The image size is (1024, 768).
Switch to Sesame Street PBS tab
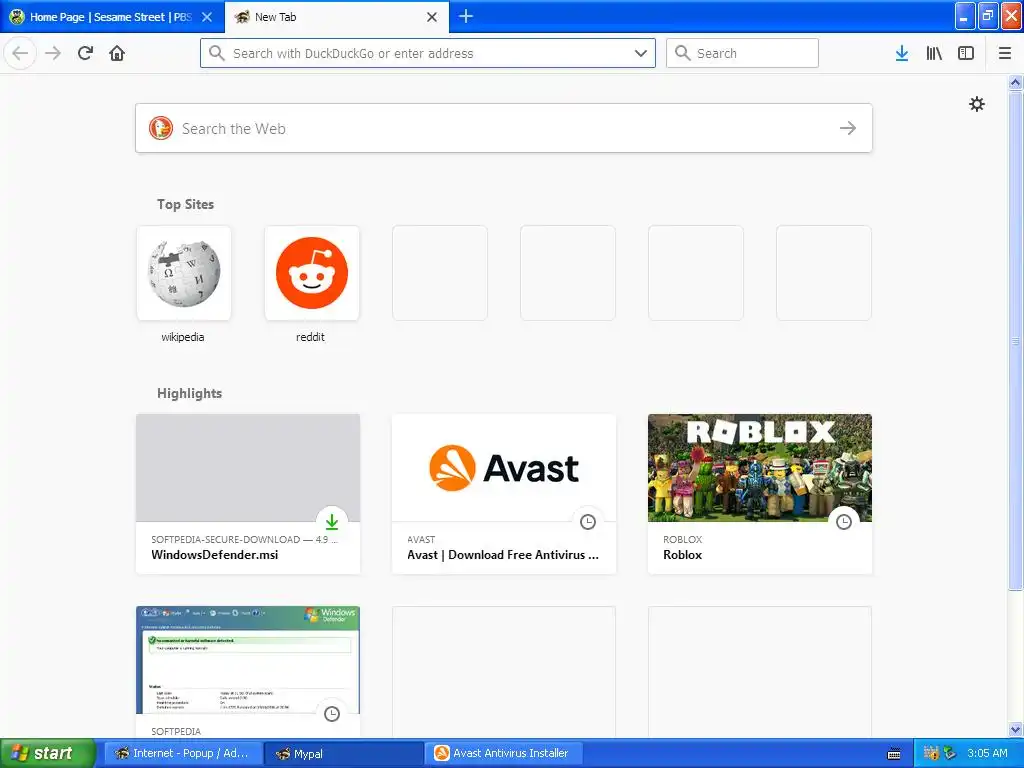click(112, 17)
